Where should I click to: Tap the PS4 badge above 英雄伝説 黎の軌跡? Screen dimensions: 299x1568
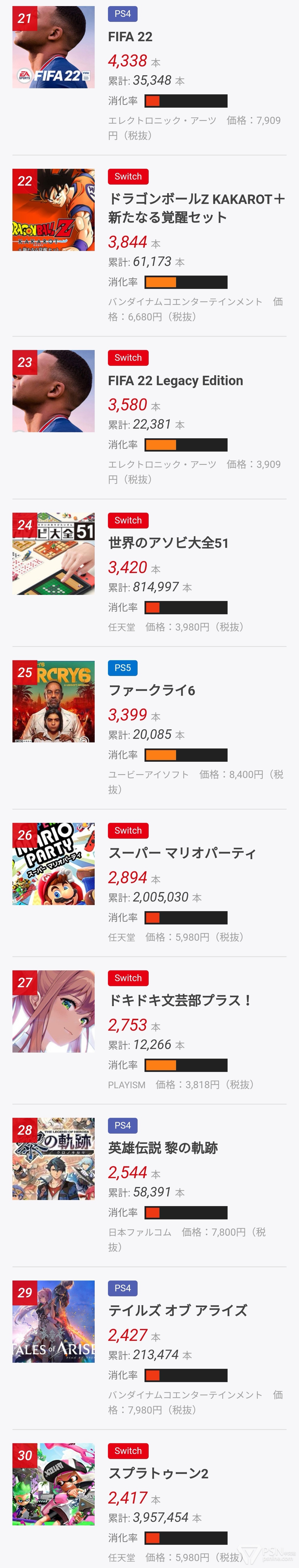click(x=122, y=1126)
